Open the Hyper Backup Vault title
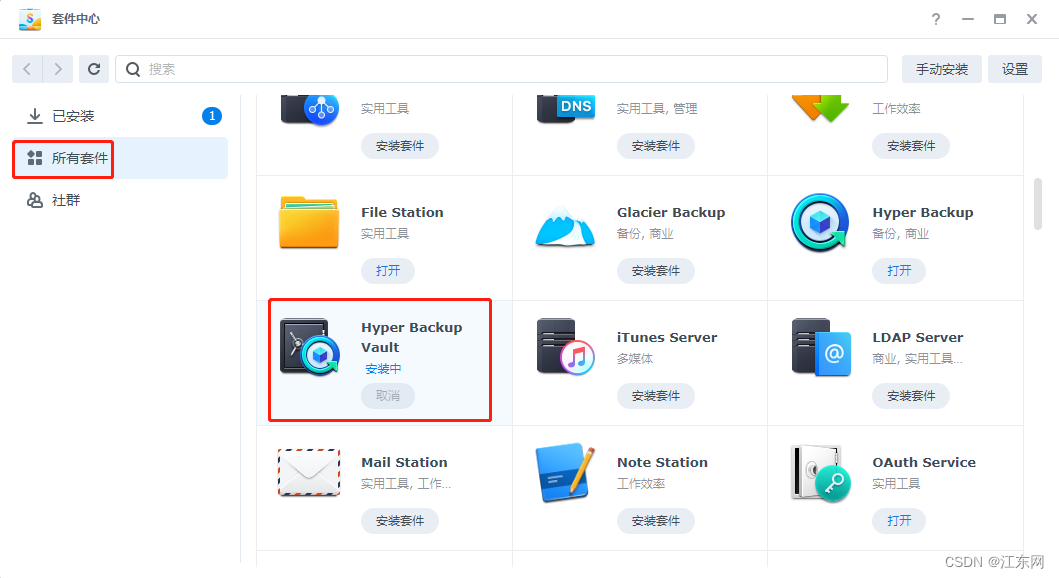This screenshot has height=578, width=1059. (x=411, y=337)
